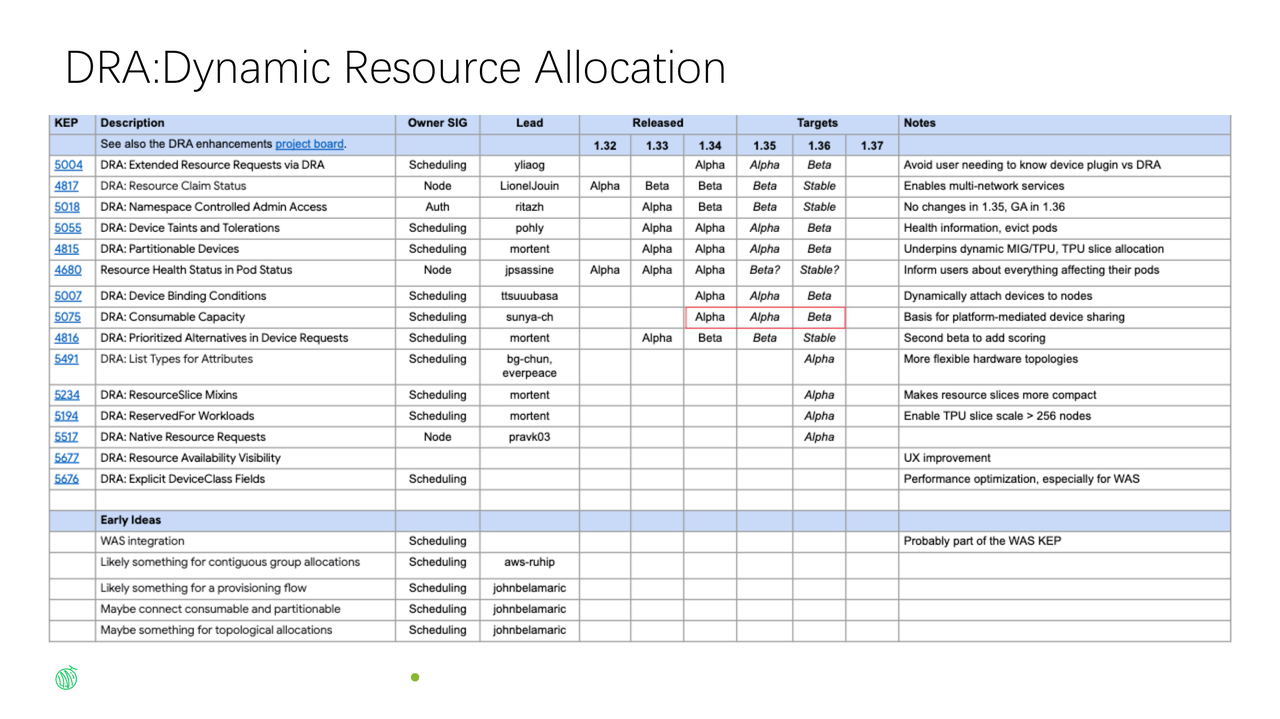The image size is (1280, 719).
Task: Open KEP 5676 link
Action: (x=67, y=479)
